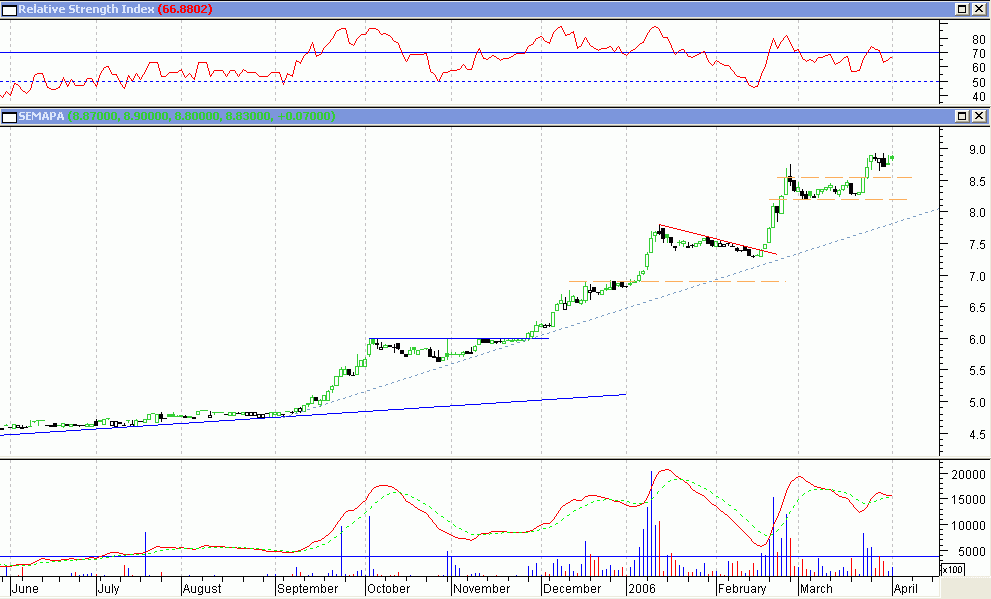This screenshot has height=599, width=991.
Task: Click the 2006 label on the date axis
Action: click(642, 588)
